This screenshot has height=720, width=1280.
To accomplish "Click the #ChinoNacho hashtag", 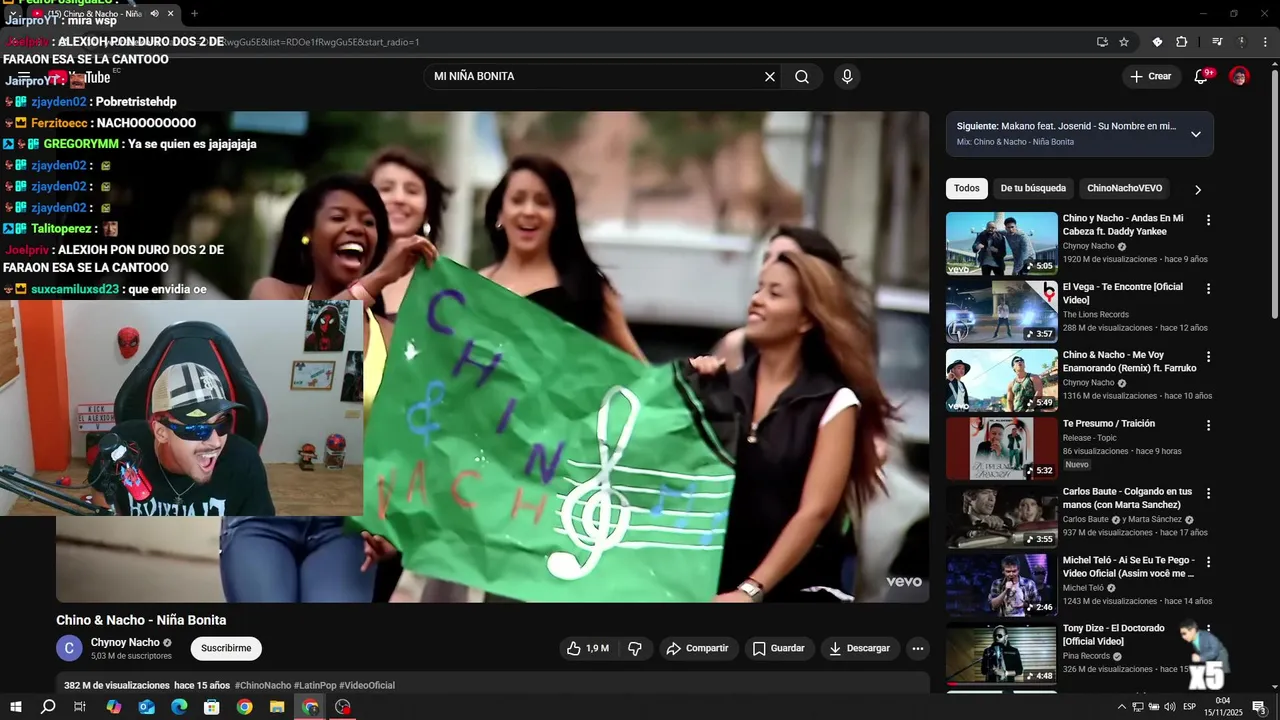I will pyautogui.click(x=262, y=685).
